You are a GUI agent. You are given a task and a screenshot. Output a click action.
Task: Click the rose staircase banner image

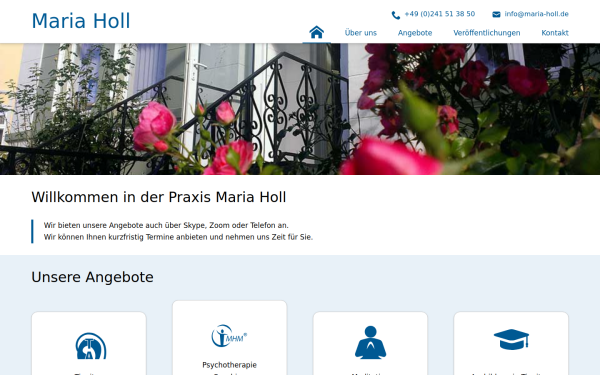(x=300, y=109)
